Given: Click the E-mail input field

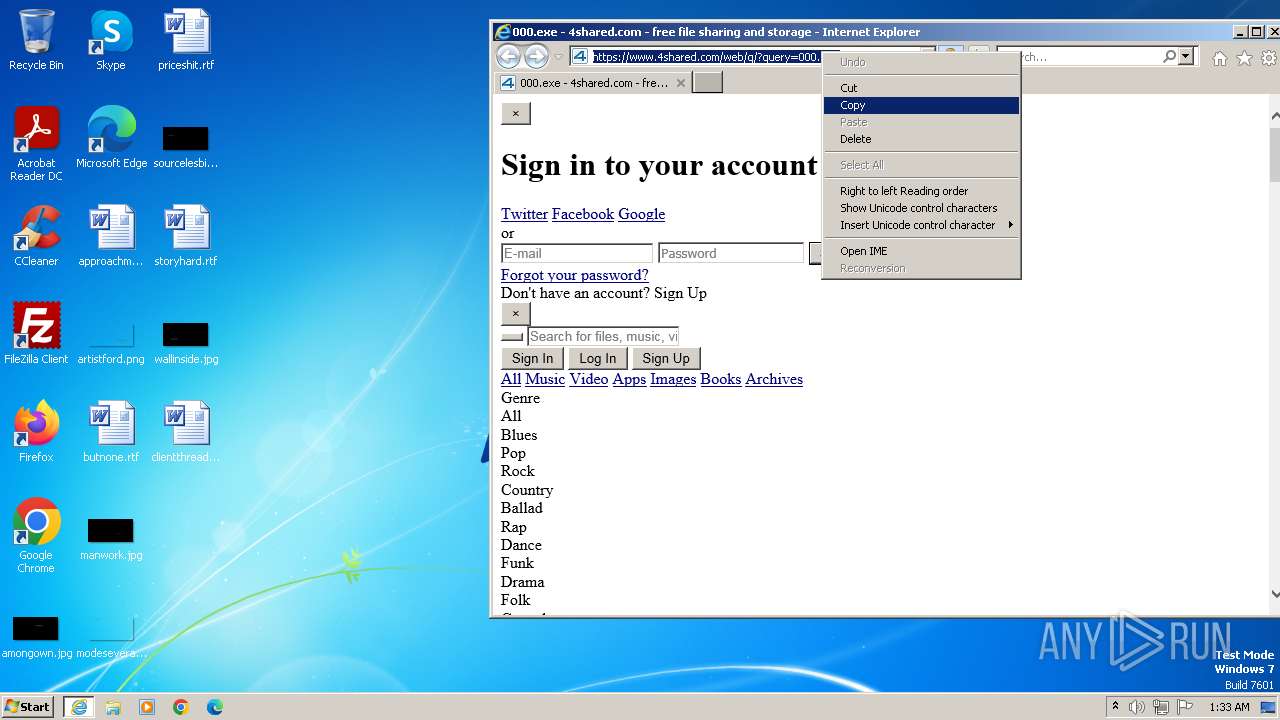Looking at the screenshot, I should 577,253.
